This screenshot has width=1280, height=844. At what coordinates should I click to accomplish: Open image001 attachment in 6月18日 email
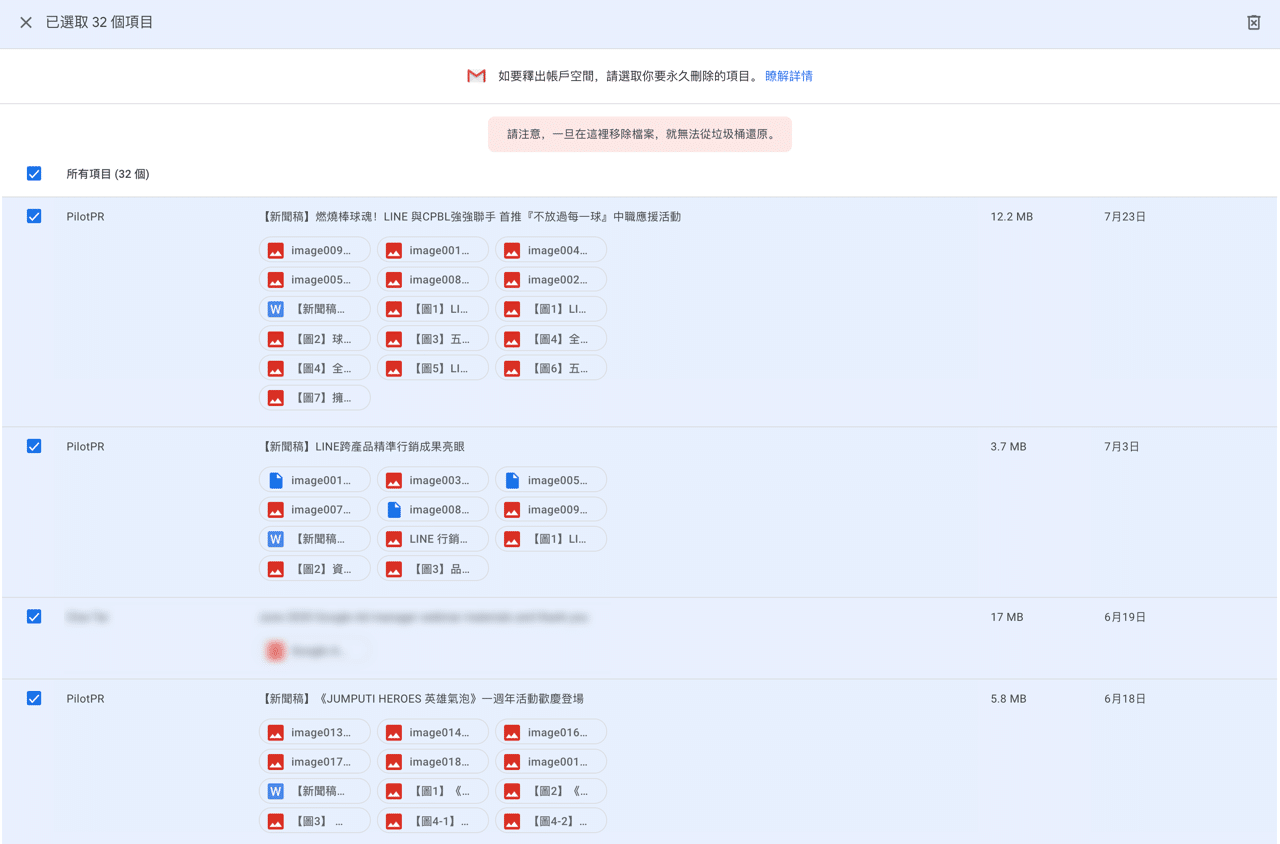point(551,762)
